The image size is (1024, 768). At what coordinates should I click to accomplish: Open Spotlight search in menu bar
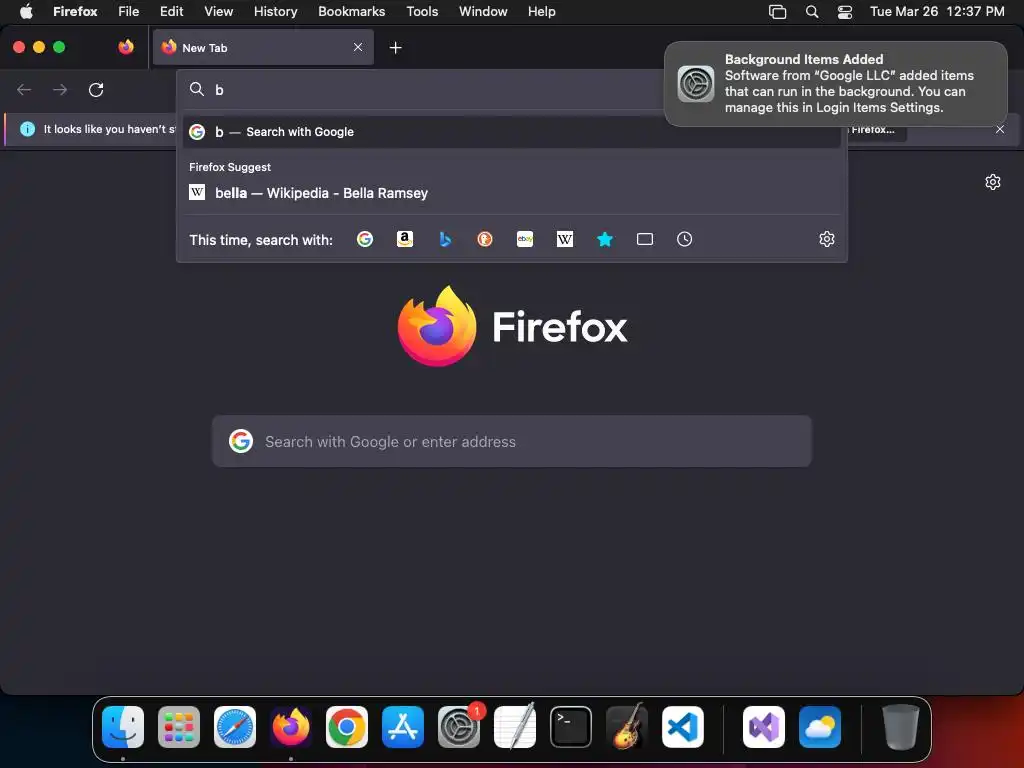point(812,11)
